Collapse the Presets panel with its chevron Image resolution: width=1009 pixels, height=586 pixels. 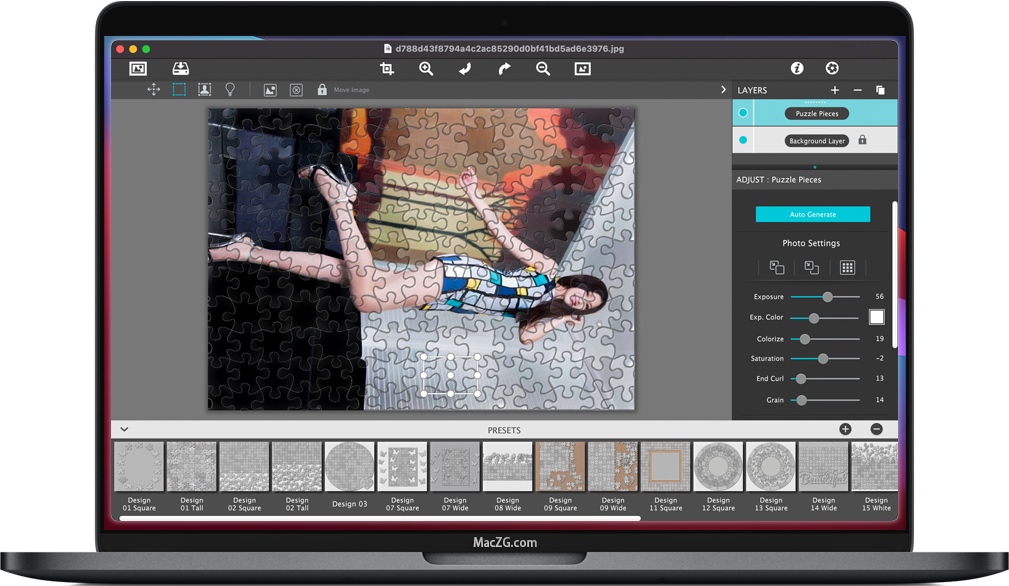(124, 429)
